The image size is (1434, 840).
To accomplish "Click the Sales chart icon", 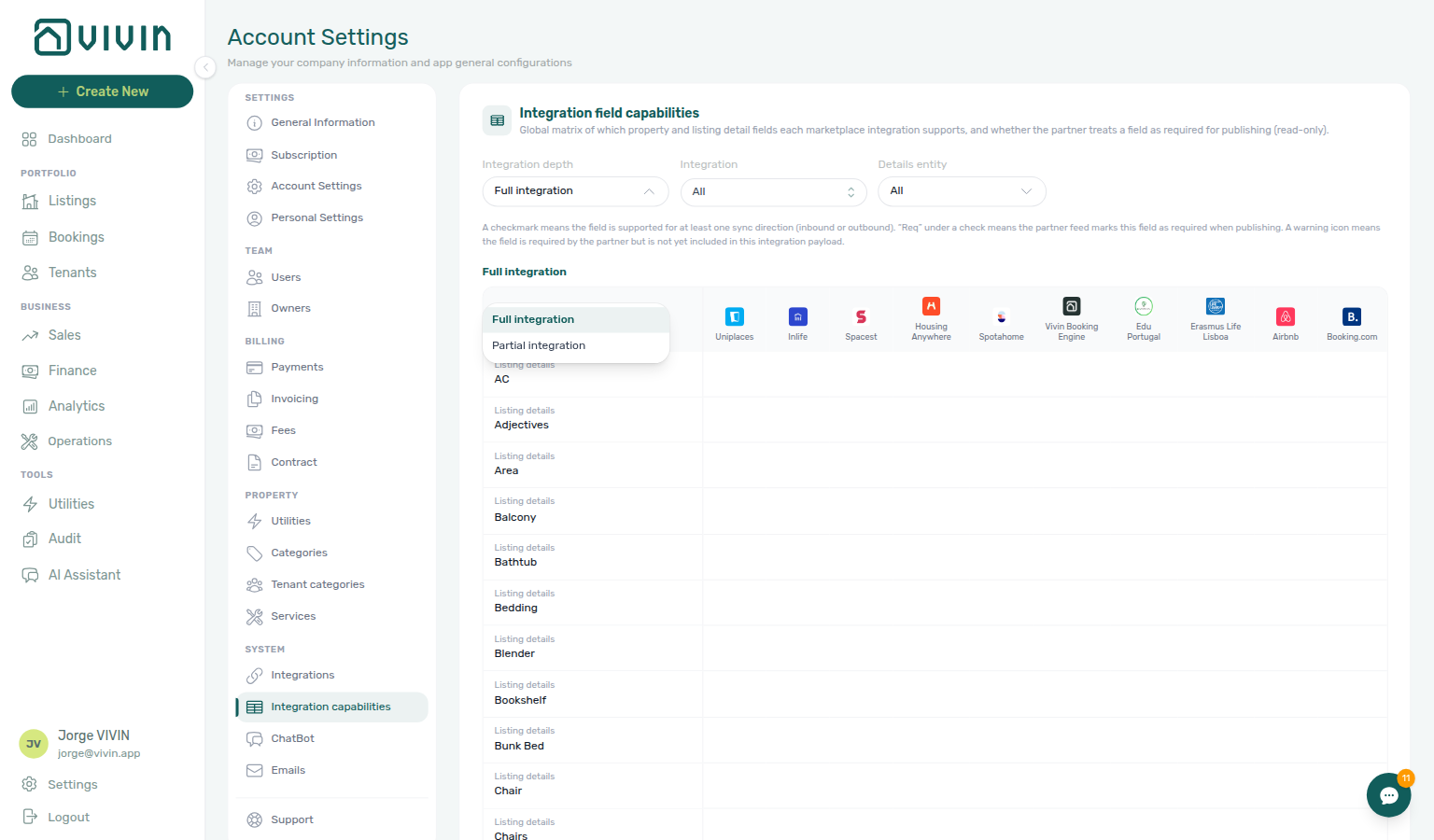I will tap(30, 335).
